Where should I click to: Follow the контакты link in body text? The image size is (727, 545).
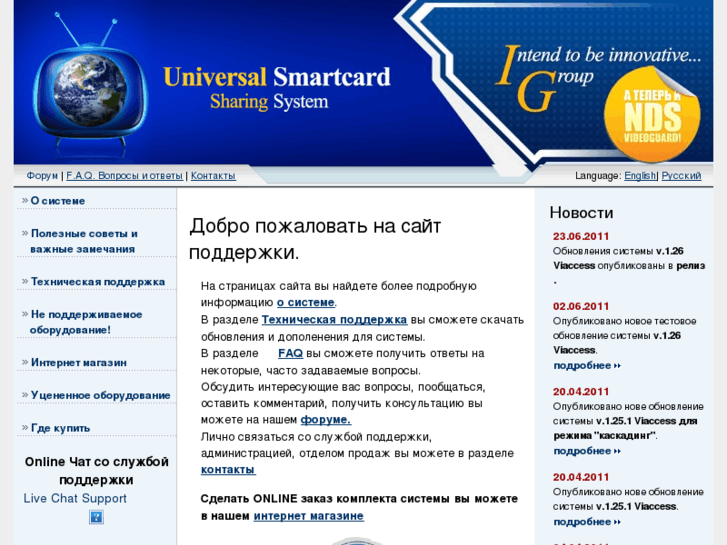228,469
